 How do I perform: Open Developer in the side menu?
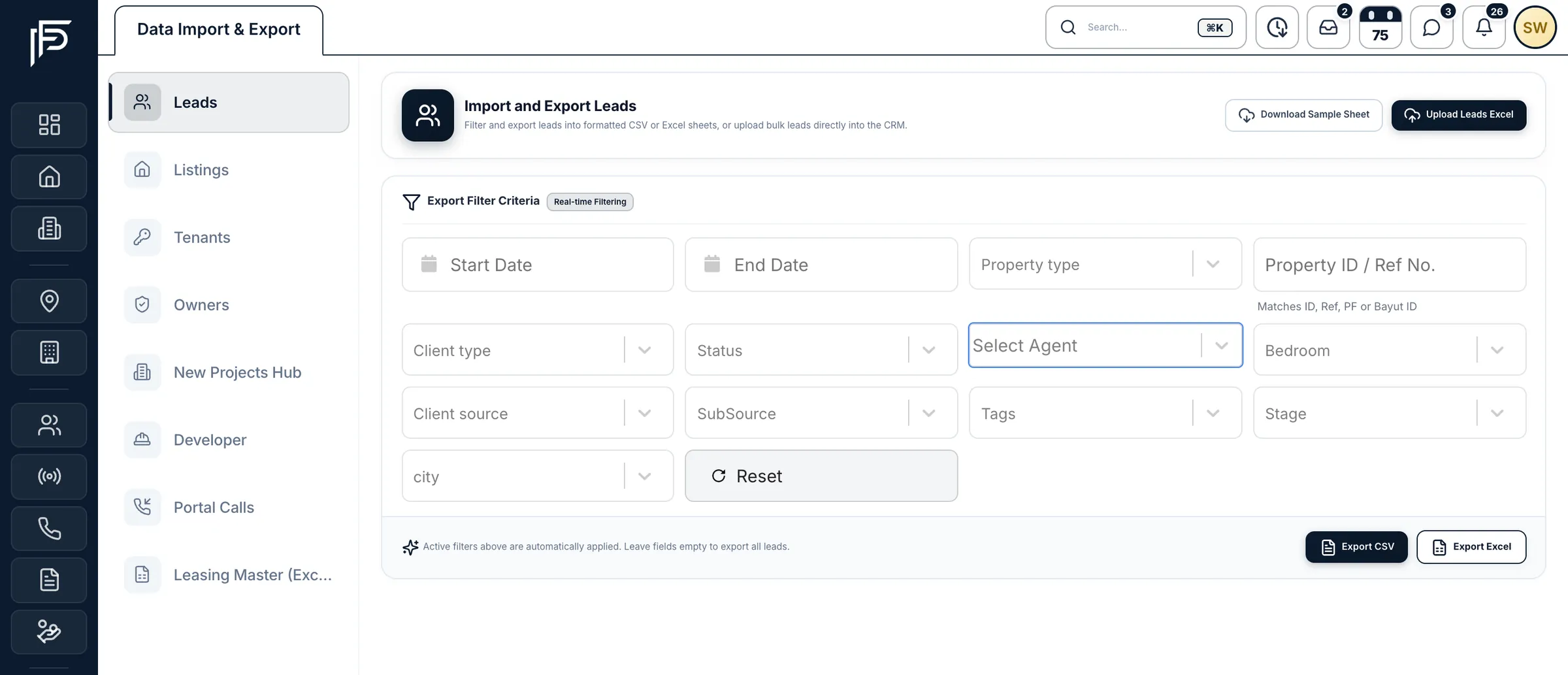coord(229,440)
